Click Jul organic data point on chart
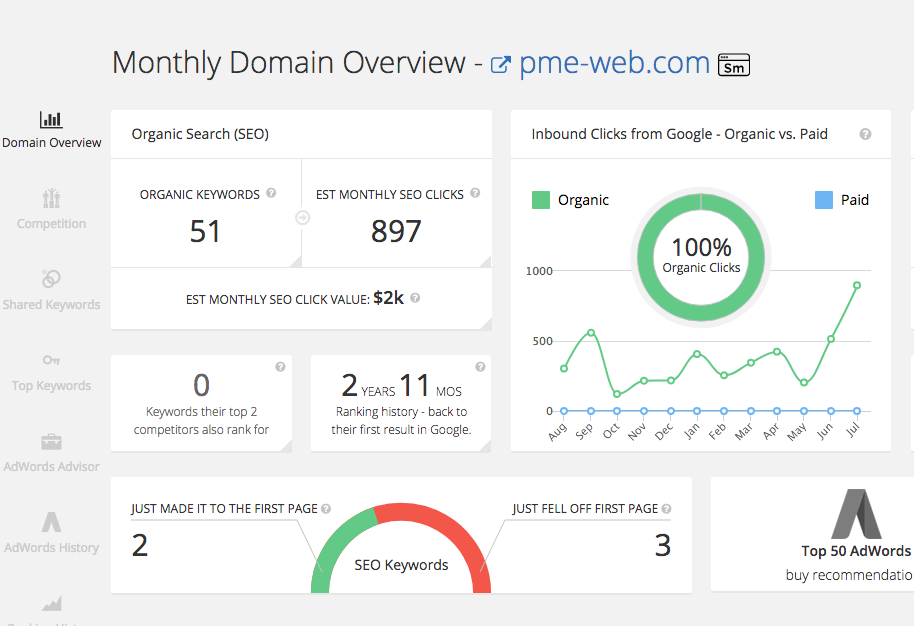 [x=857, y=285]
